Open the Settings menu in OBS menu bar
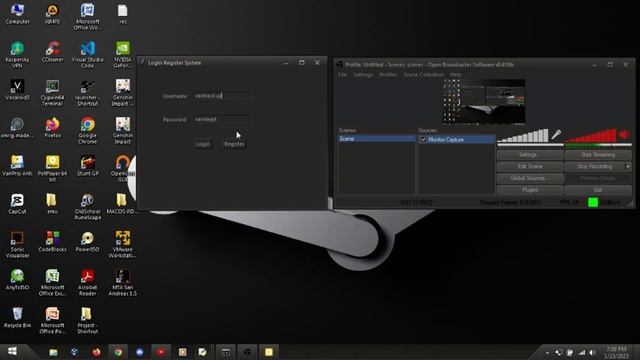The height and width of the screenshot is (360, 640). tap(363, 75)
